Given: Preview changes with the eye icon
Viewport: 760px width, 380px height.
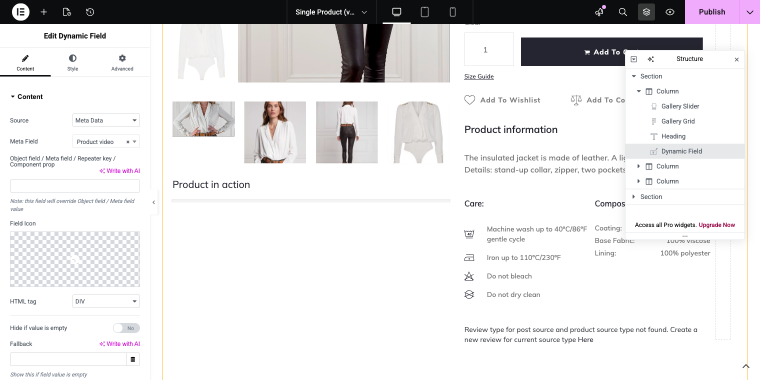Looking at the screenshot, I should click(670, 12).
